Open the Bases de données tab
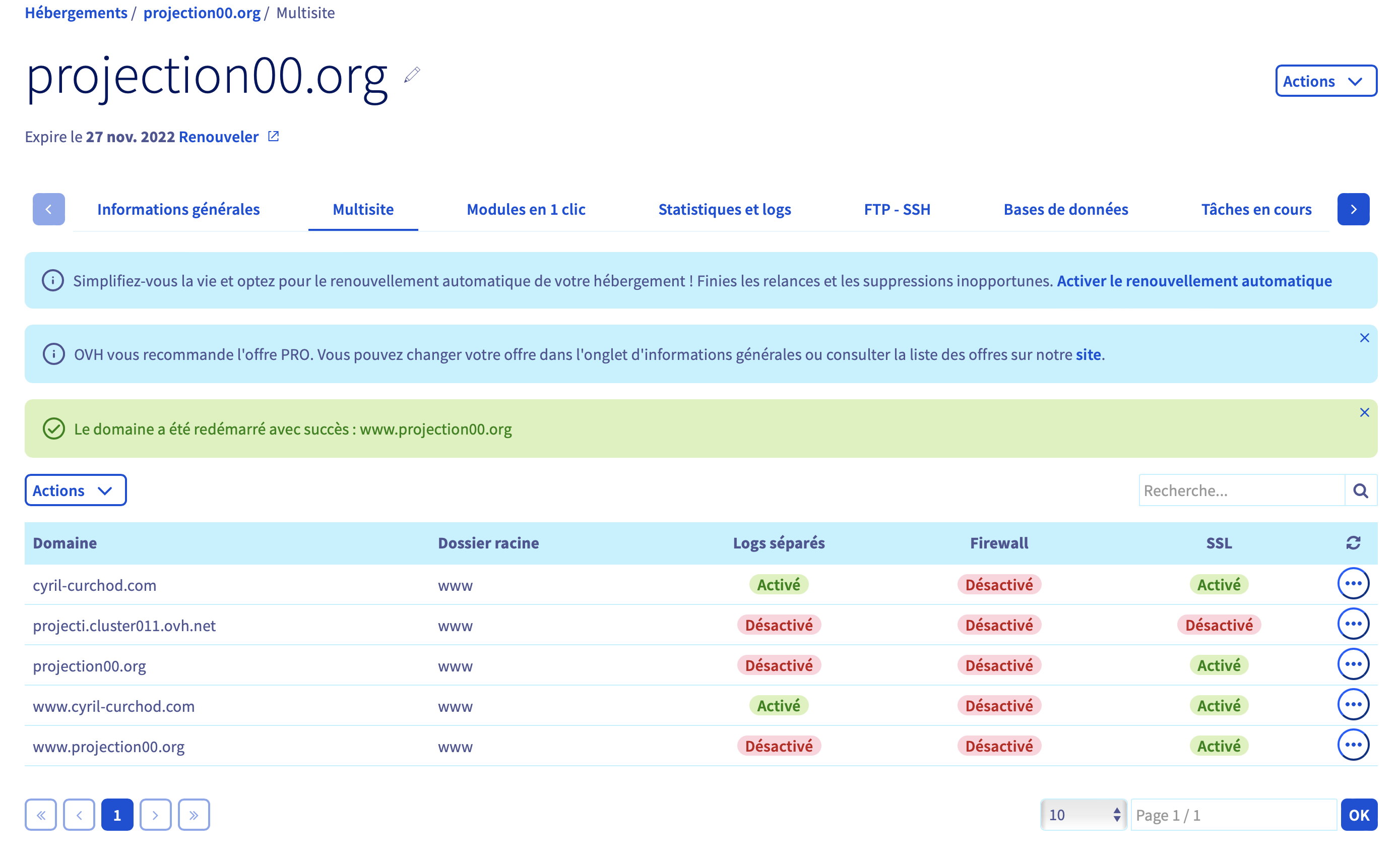 1065,209
